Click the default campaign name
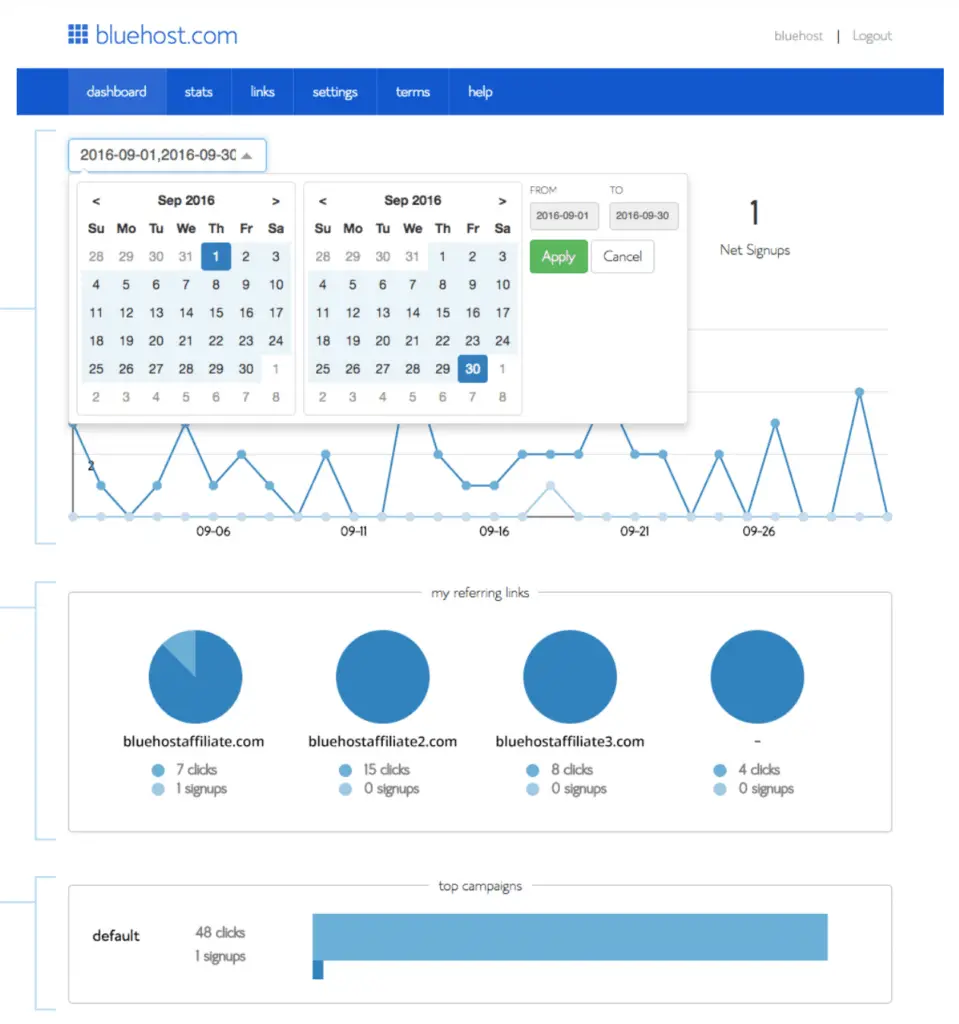This screenshot has height=1024, width=959. pos(116,936)
